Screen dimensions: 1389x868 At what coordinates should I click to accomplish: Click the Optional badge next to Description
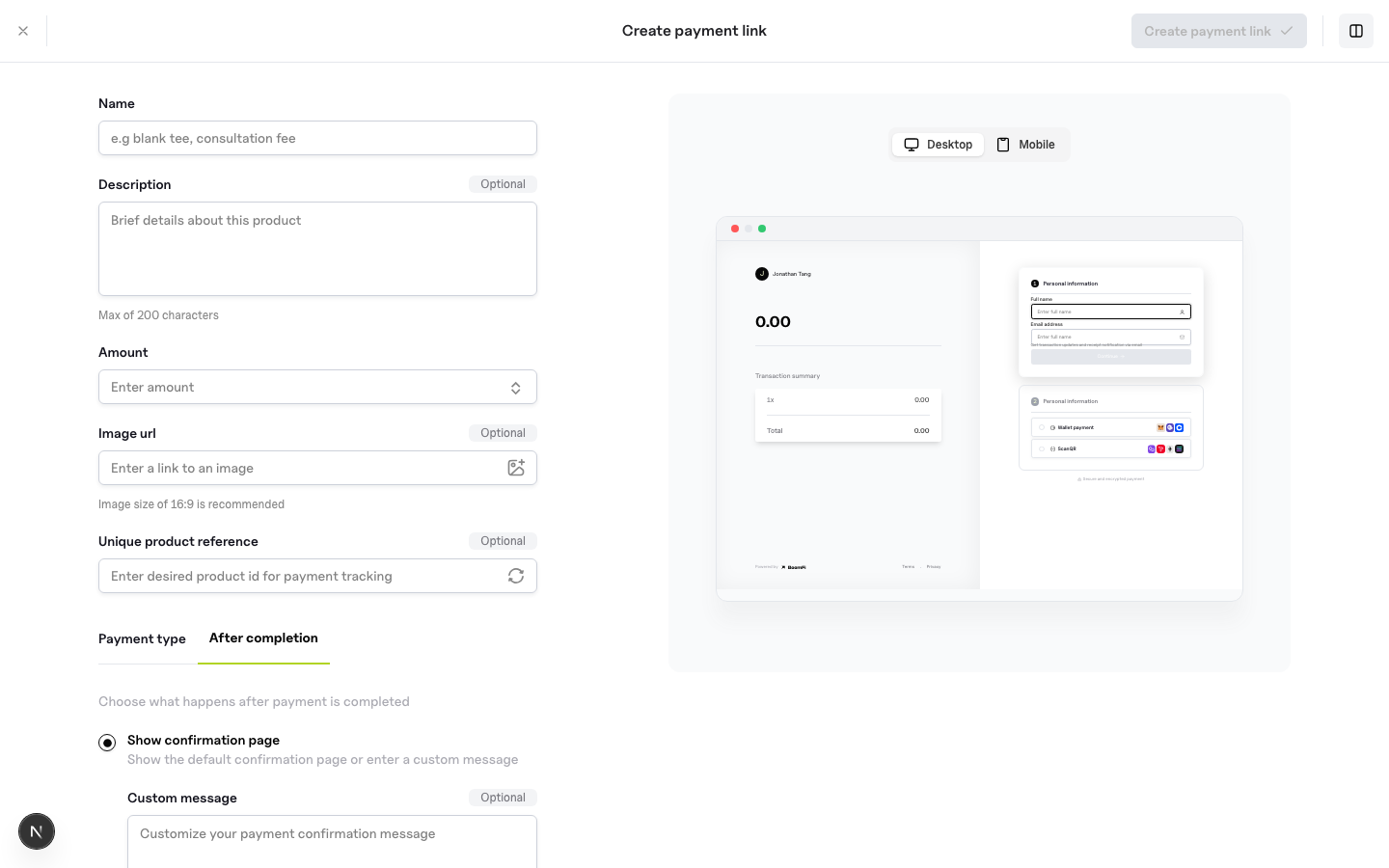tap(503, 184)
